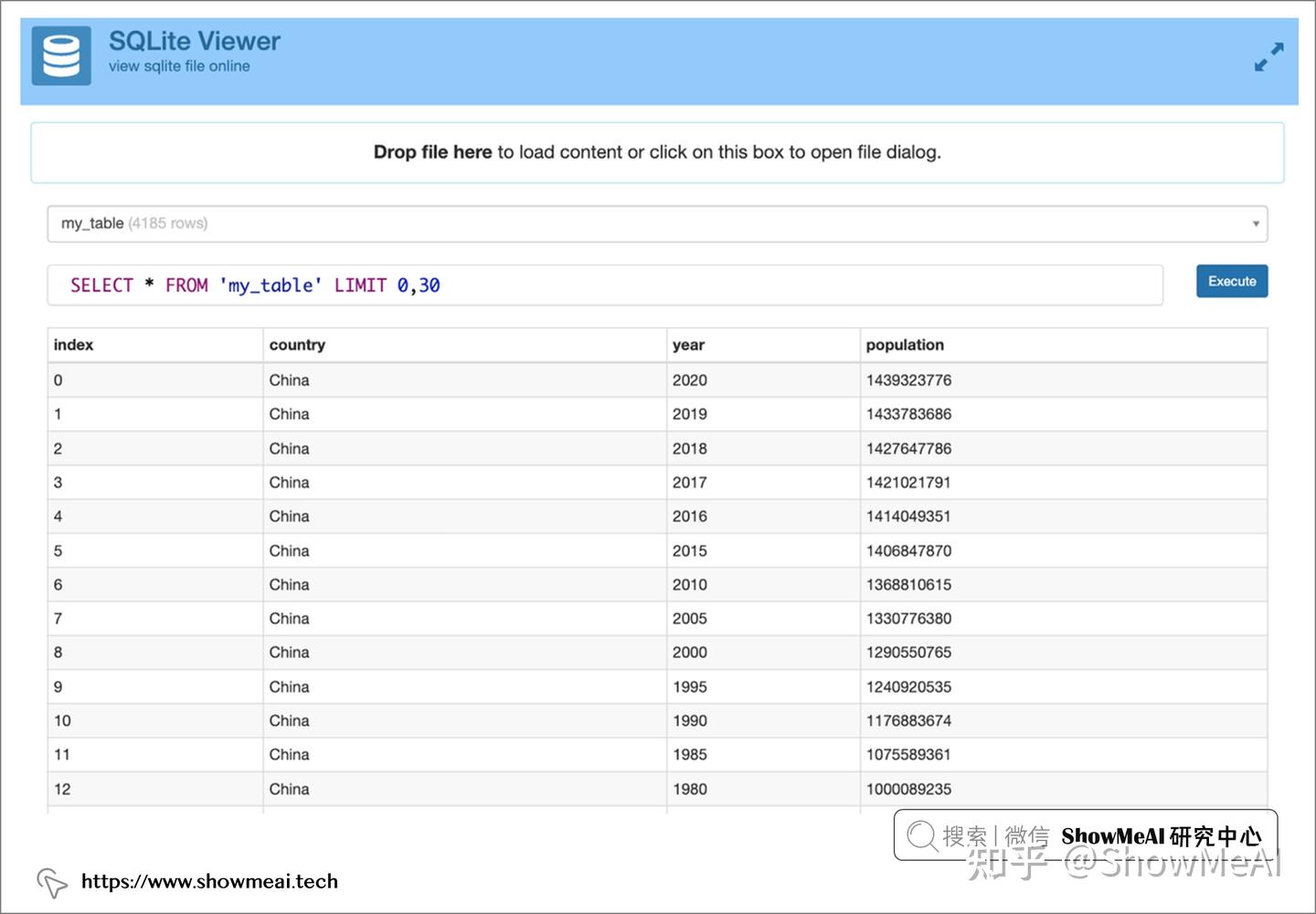Click year cell 1980
1316x914 pixels.
764,790
